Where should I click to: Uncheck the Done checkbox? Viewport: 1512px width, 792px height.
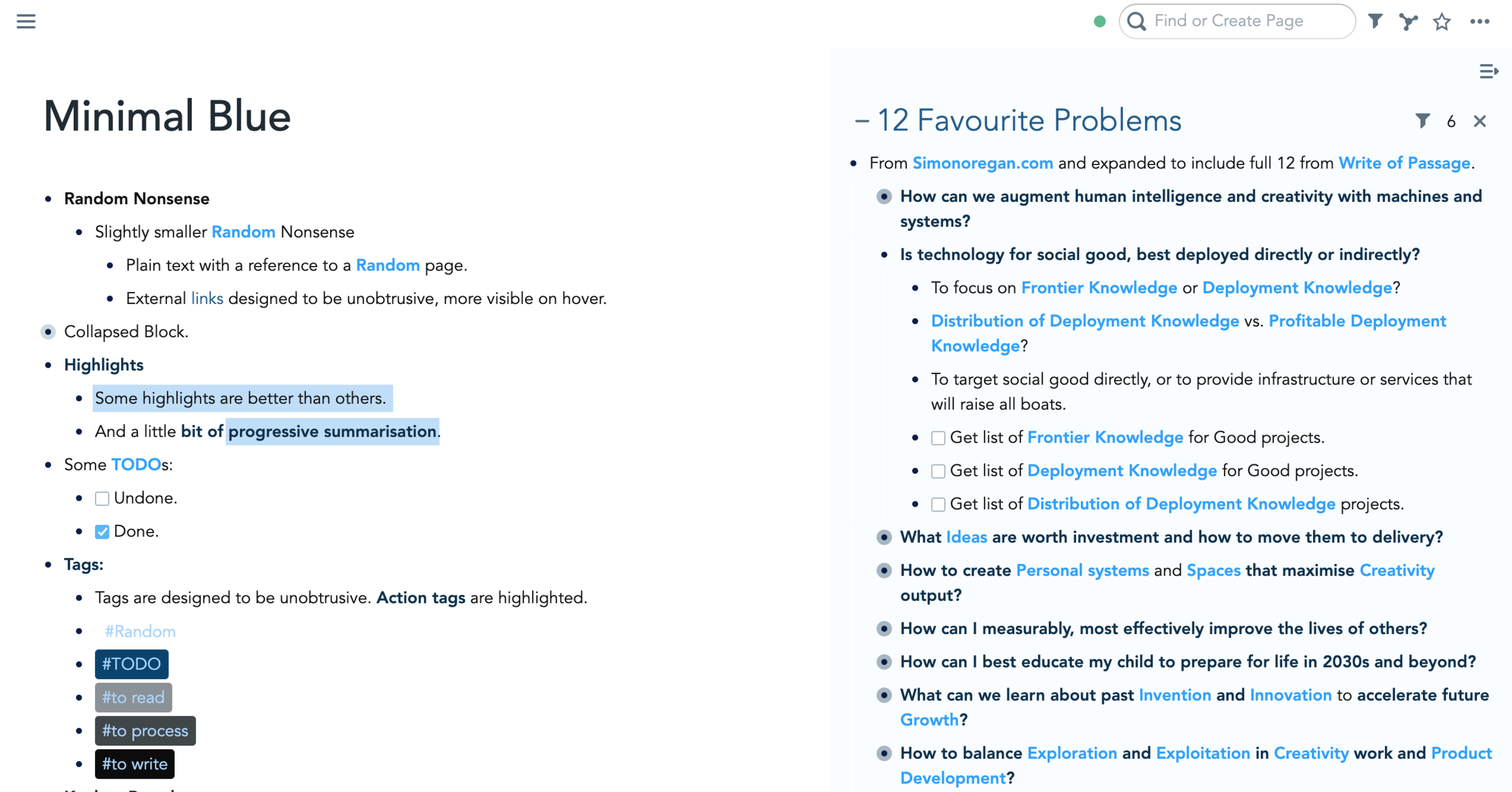tap(102, 532)
